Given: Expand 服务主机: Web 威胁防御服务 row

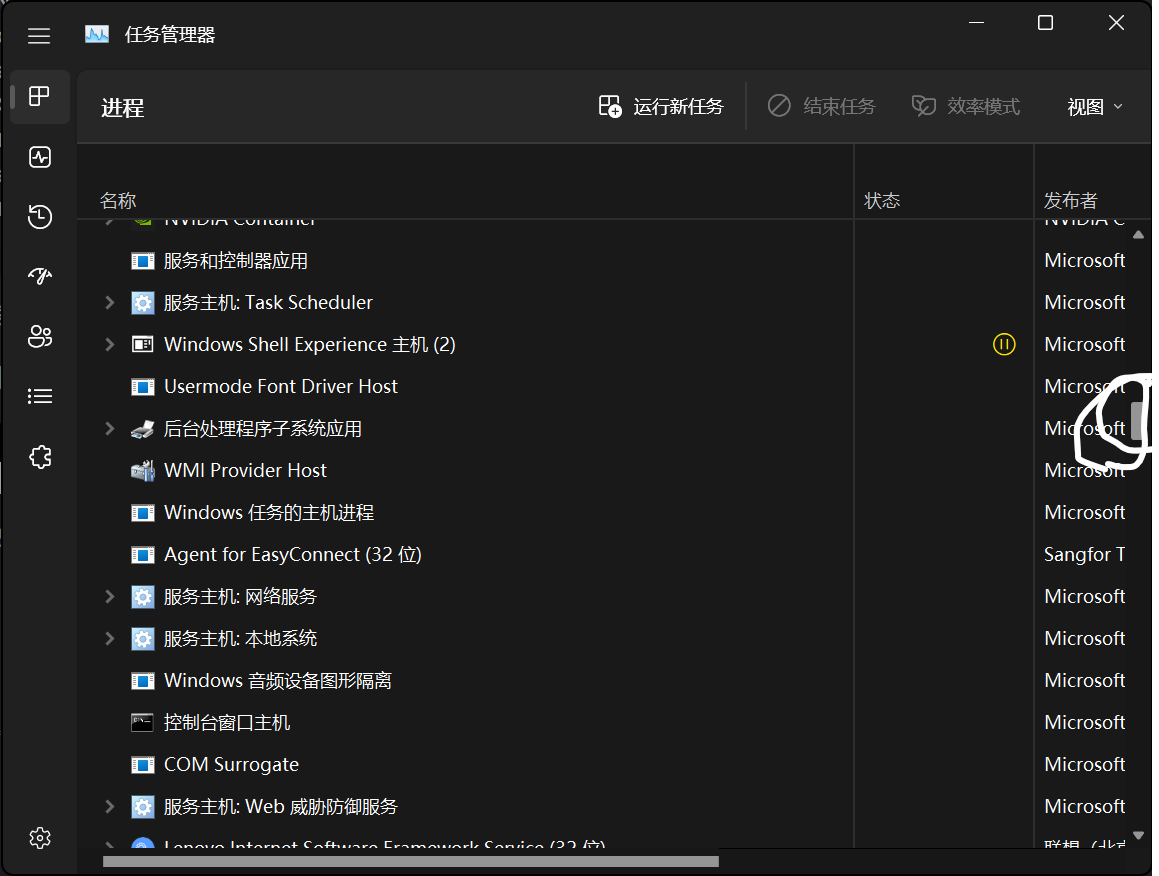Looking at the screenshot, I should pos(109,807).
